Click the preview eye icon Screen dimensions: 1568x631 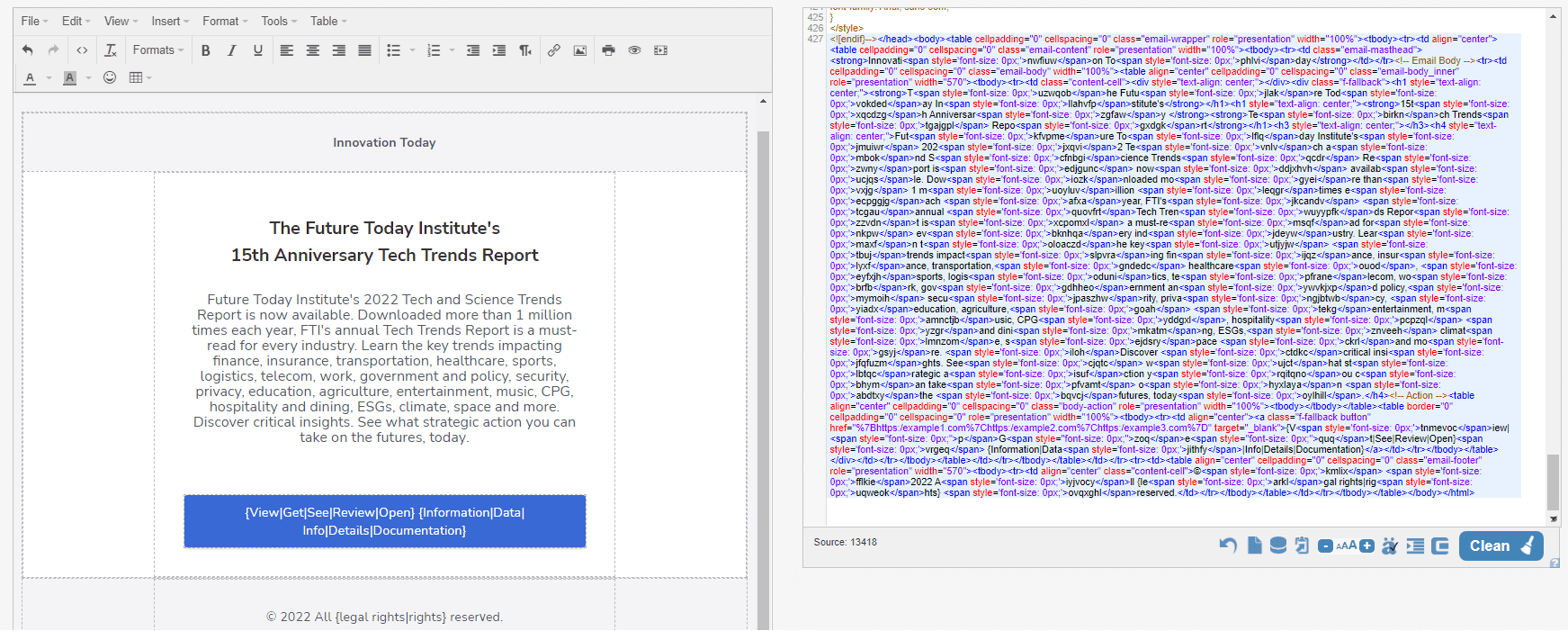coord(635,50)
